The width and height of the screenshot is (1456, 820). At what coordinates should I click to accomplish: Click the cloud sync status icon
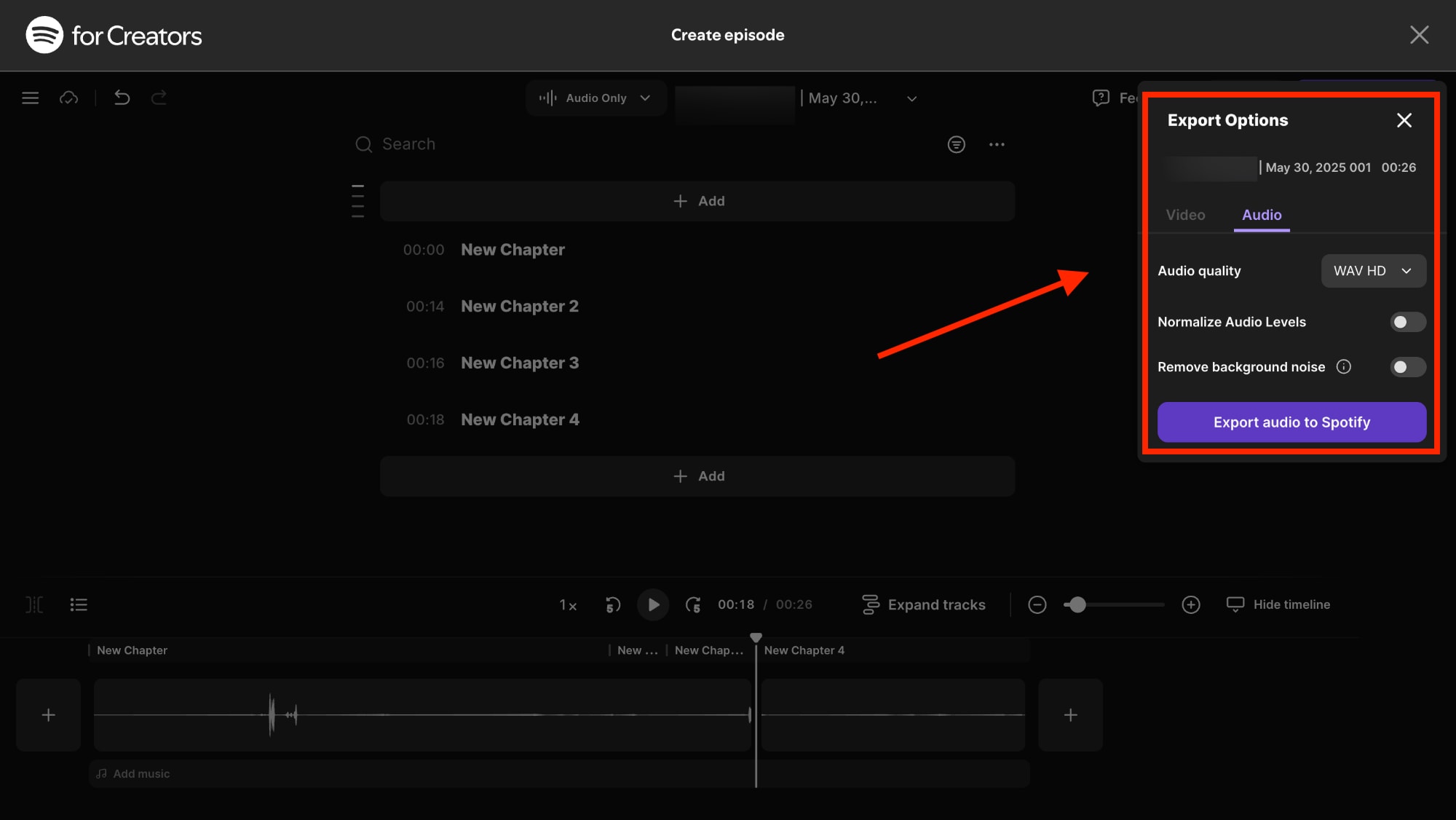tap(68, 98)
